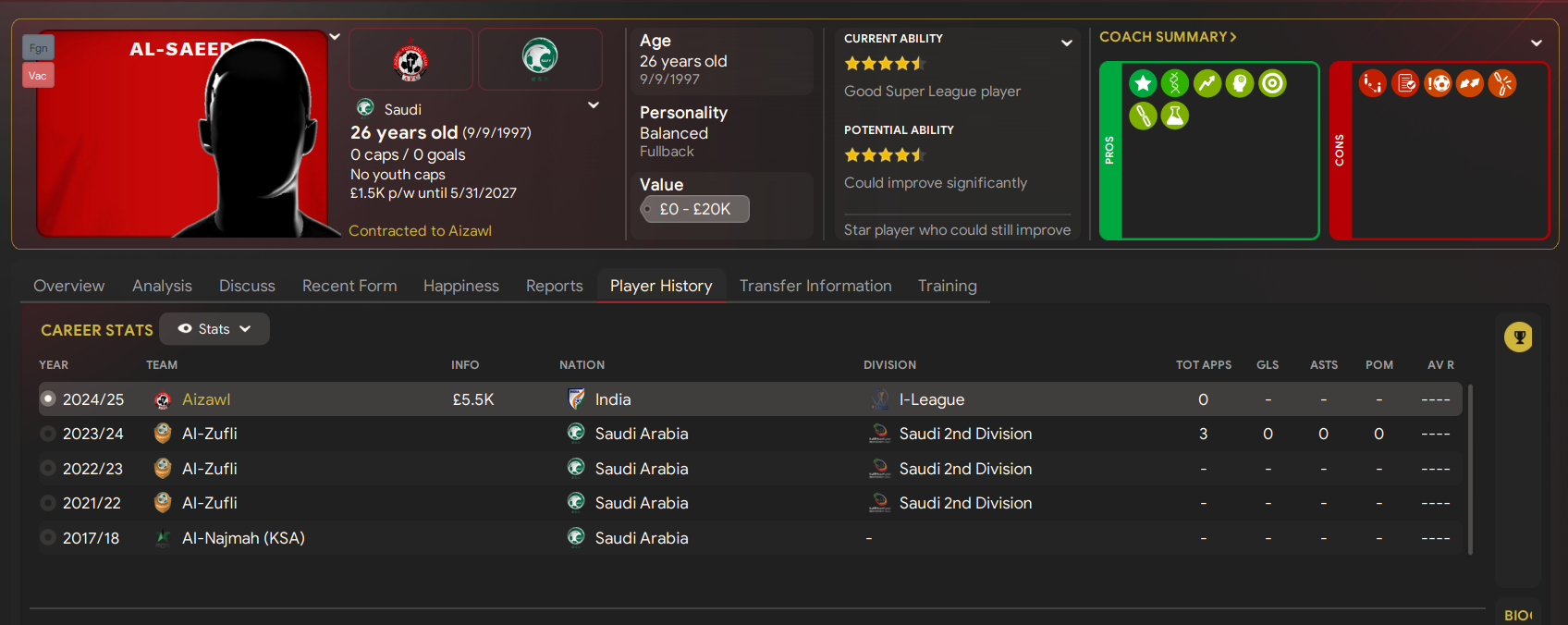Open the Stats view dropdown
This screenshot has height=625, width=1568.
214,329
